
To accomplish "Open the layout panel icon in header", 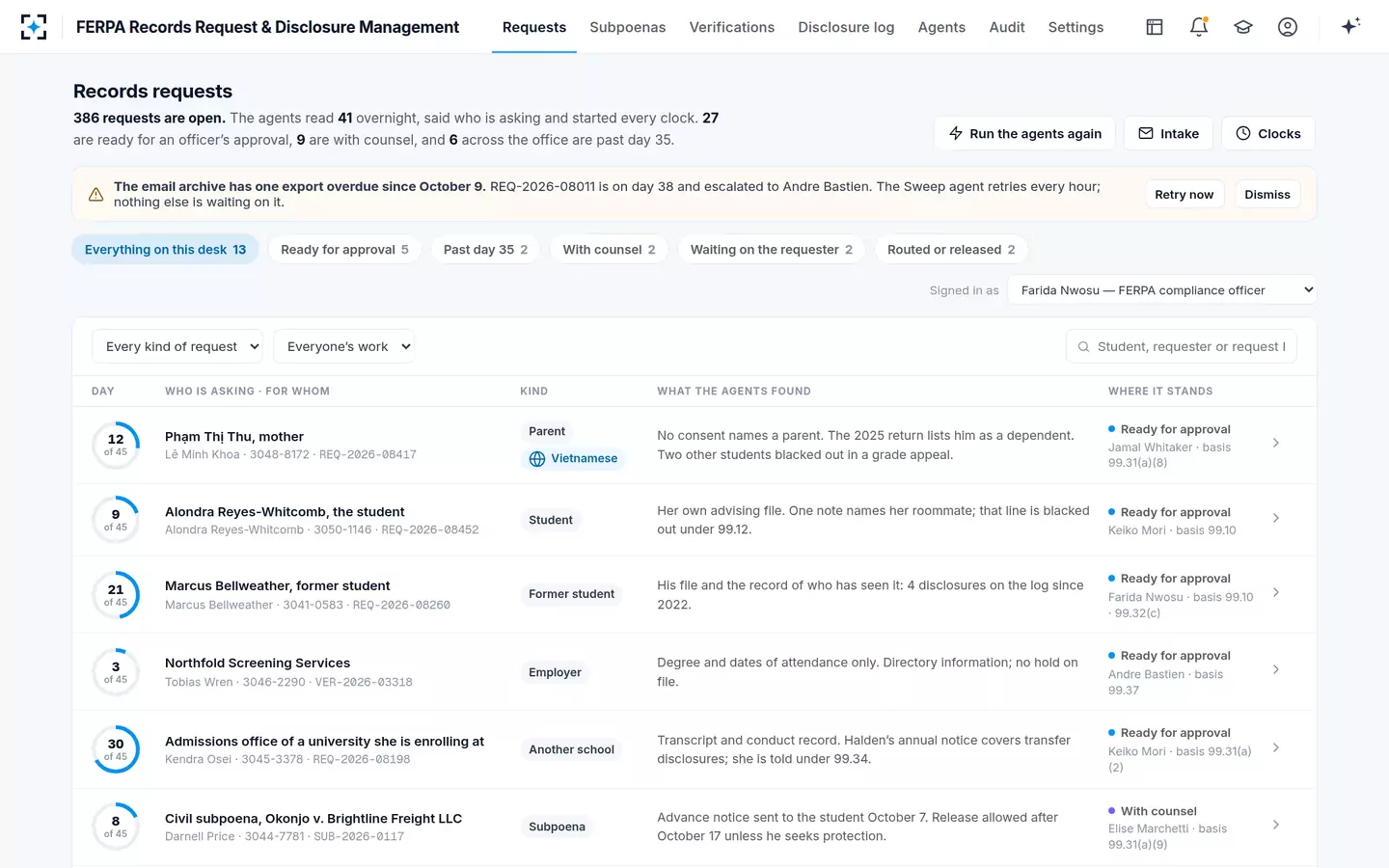I will click(1155, 27).
